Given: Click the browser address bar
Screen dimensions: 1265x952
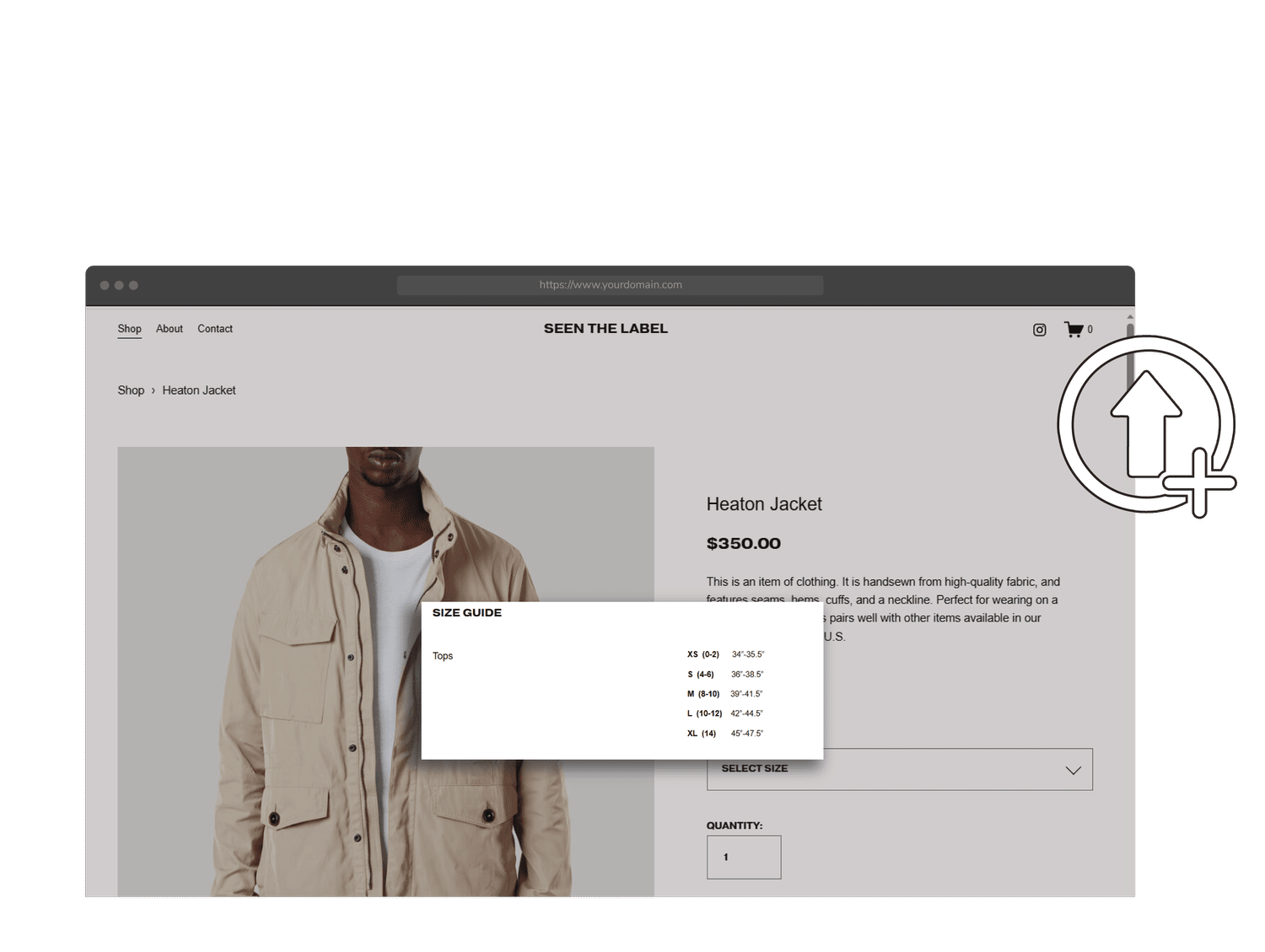Looking at the screenshot, I should point(611,285).
